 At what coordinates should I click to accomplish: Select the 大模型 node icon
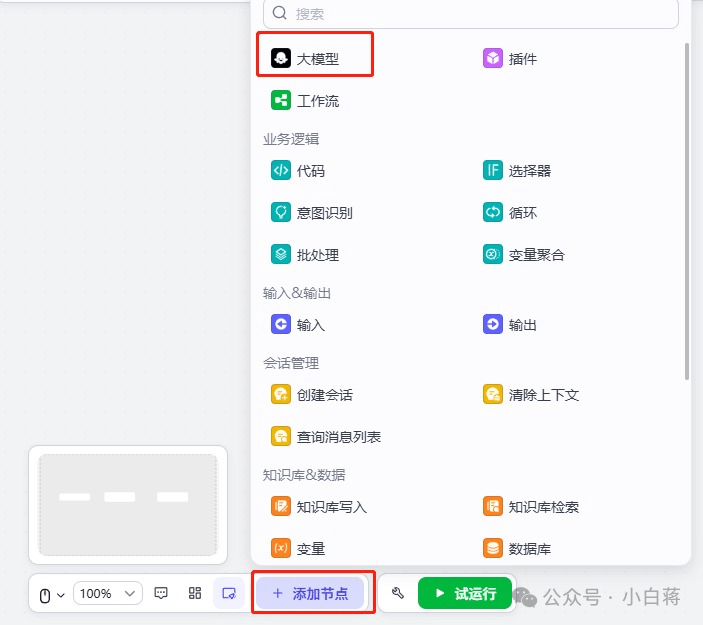click(281, 58)
